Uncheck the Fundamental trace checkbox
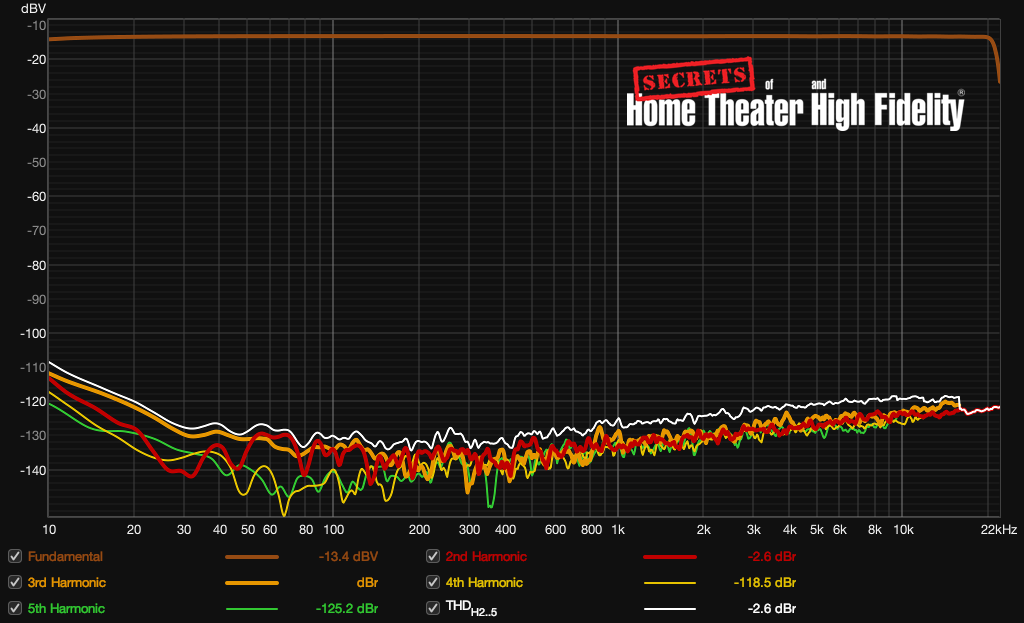The width and height of the screenshot is (1024, 623). click(14, 556)
